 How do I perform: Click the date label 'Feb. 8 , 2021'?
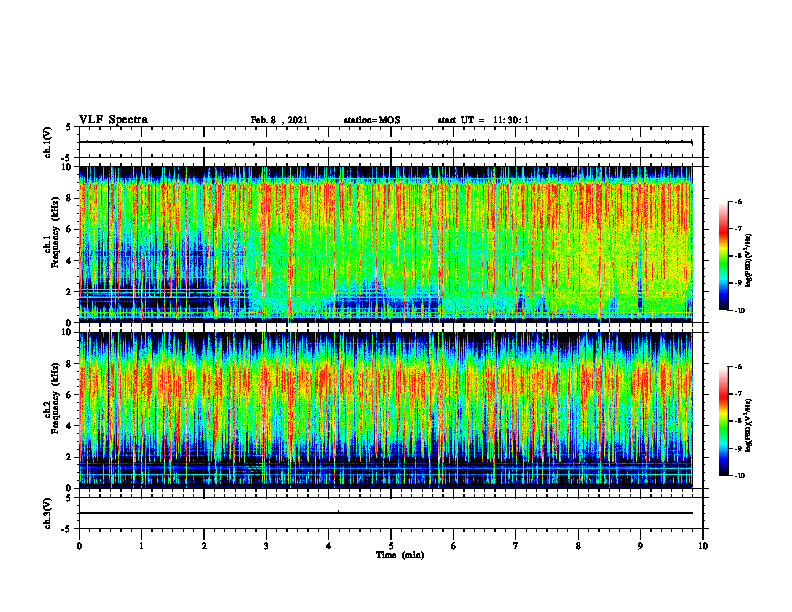pyautogui.click(x=279, y=120)
